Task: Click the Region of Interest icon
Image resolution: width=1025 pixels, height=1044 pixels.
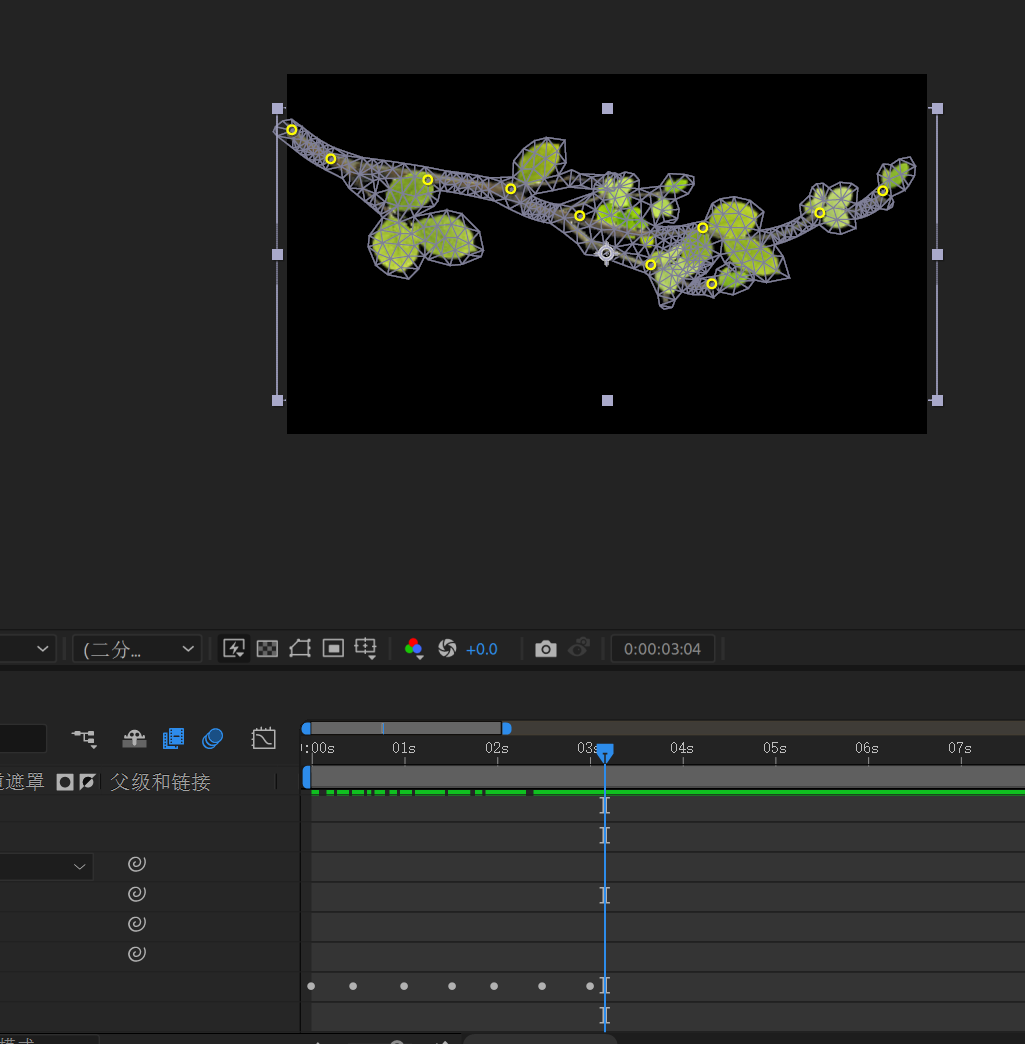Action: click(334, 649)
